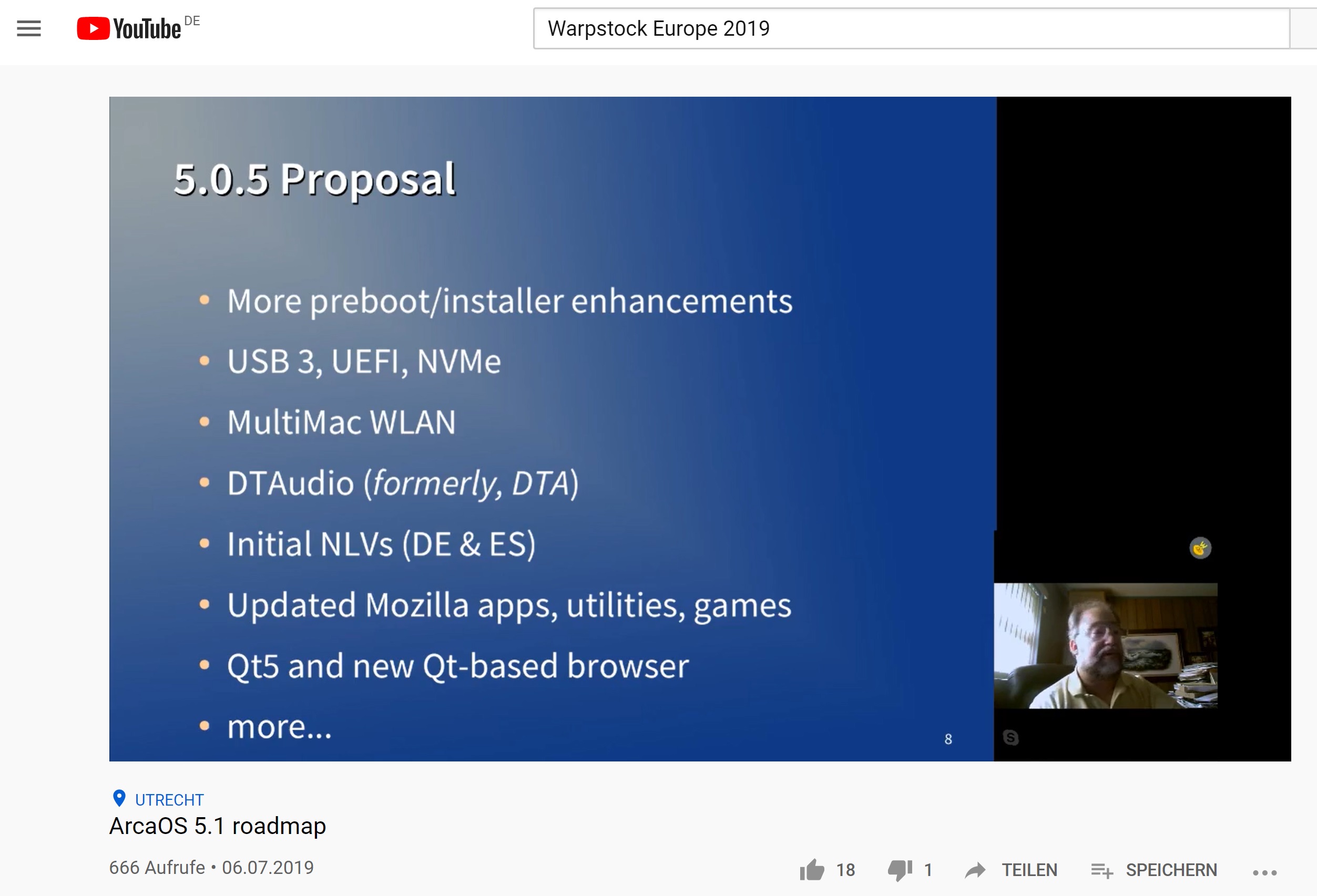1317x896 pixels.
Task: Click the yellow emoji icon in the video
Action: click(x=1200, y=548)
